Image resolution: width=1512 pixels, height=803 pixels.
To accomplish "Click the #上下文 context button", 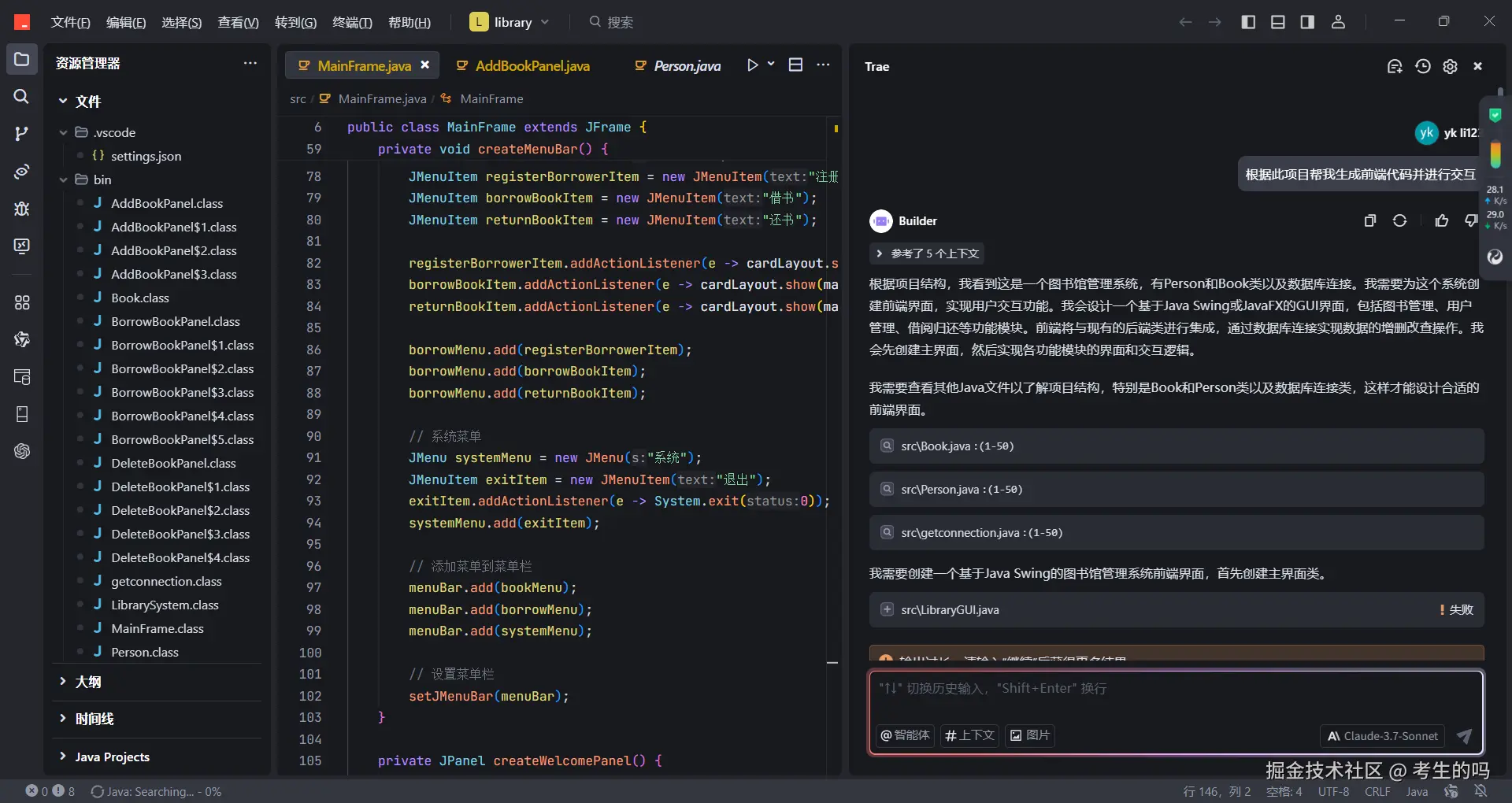I will point(969,735).
